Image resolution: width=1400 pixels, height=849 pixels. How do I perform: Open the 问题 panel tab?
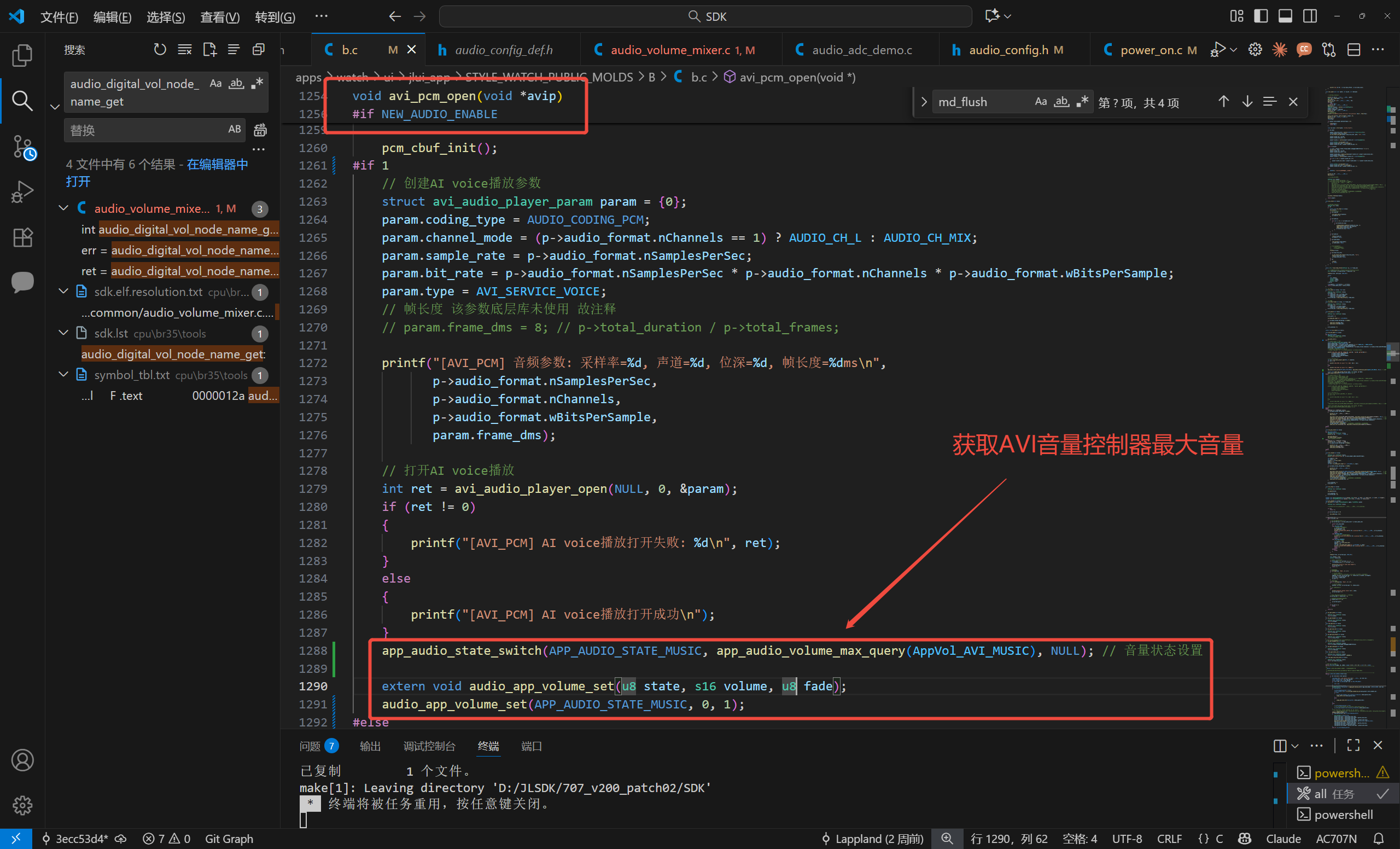(x=310, y=746)
